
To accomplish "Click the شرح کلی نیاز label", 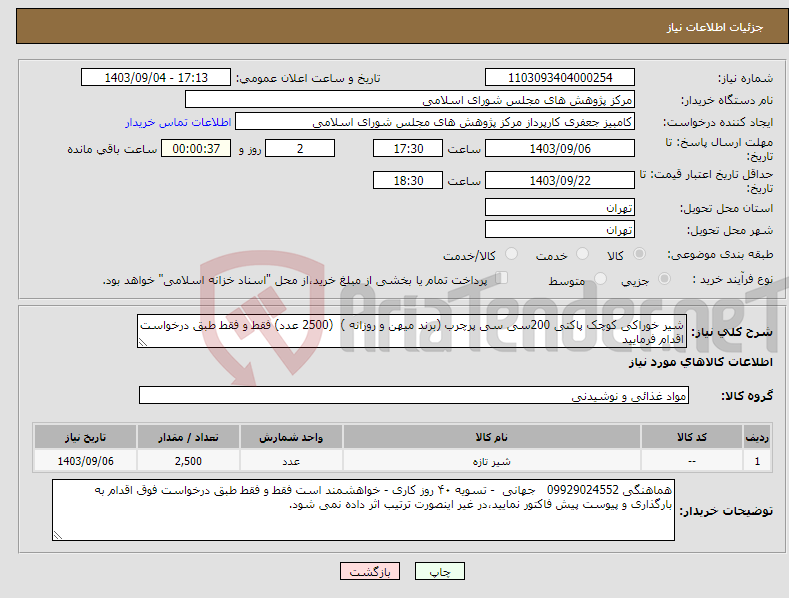I will click(x=732, y=332).
